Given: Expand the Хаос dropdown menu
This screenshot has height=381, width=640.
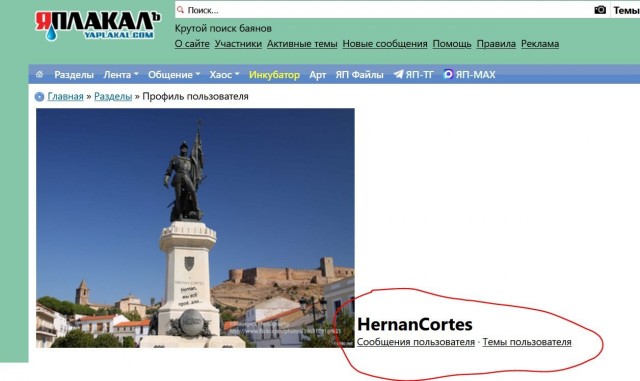Looking at the screenshot, I should coord(224,75).
